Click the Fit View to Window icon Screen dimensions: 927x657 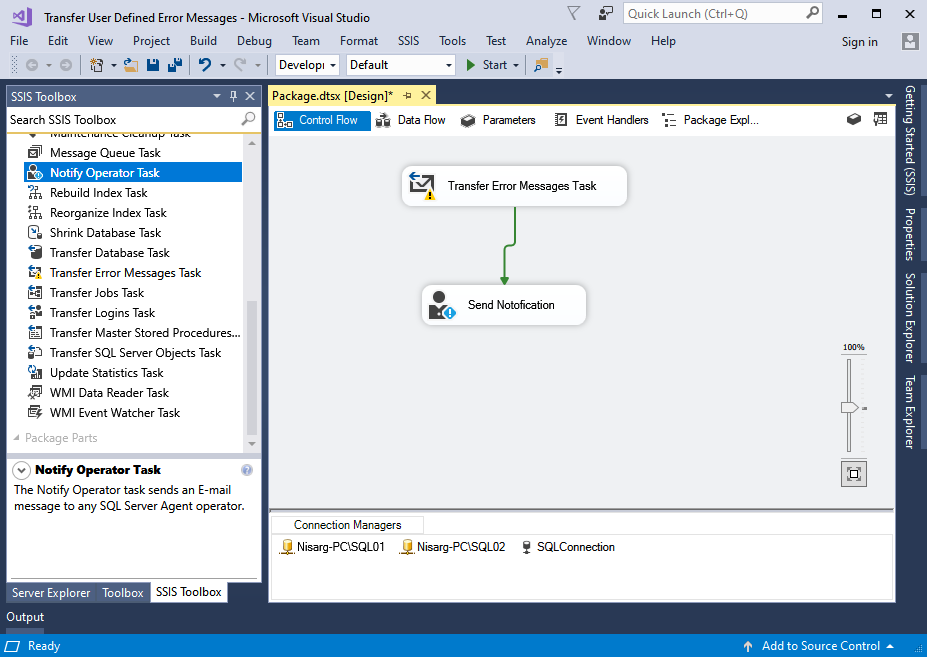click(x=854, y=474)
